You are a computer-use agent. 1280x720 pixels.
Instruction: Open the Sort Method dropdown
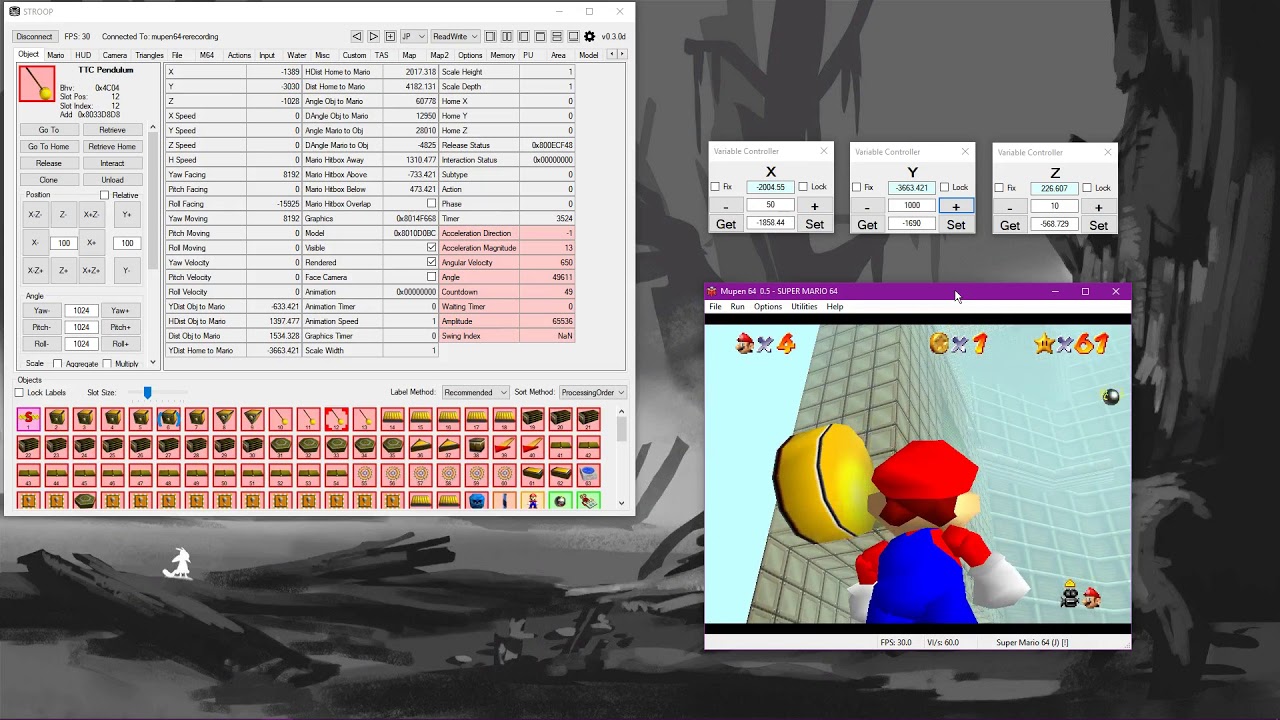(x=592, y=393)
